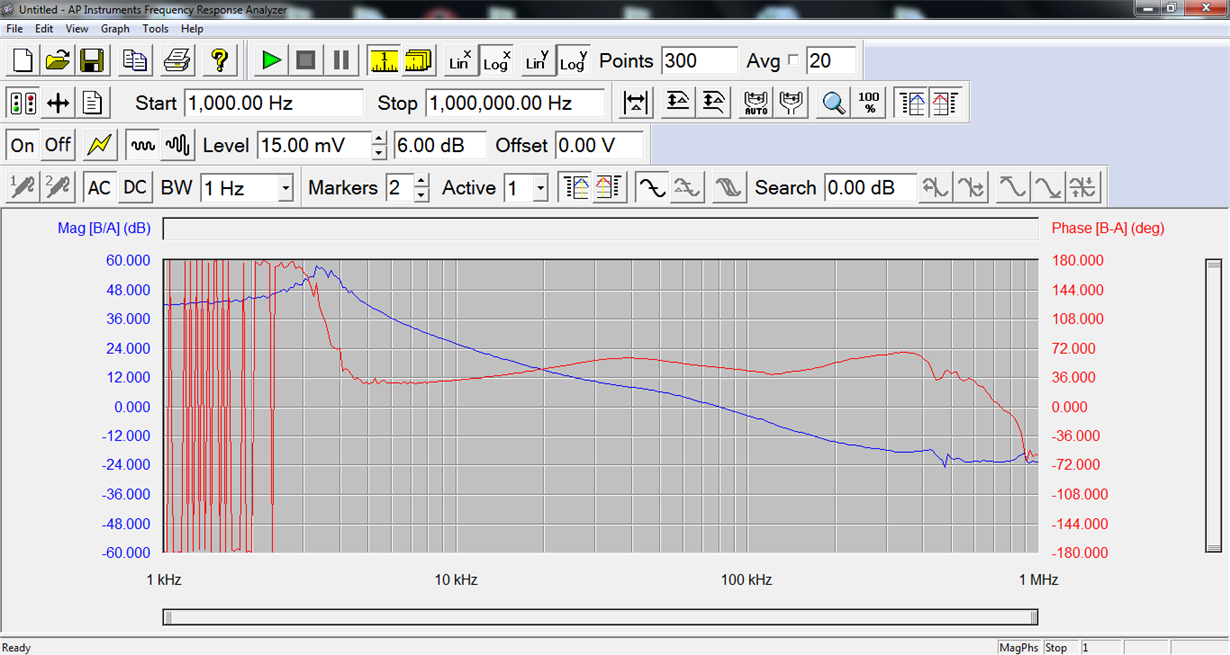The image size is (1230, 655).
Task: Create a new file with the blank page icon
Action: point(22,60)
